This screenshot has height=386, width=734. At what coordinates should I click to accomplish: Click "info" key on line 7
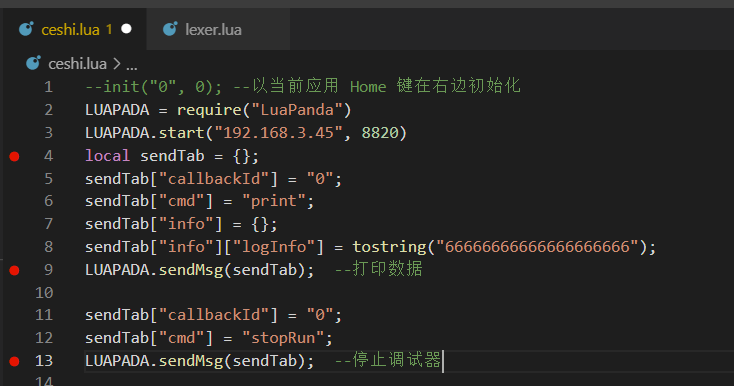pyautogui.click(x=186, y=224)
